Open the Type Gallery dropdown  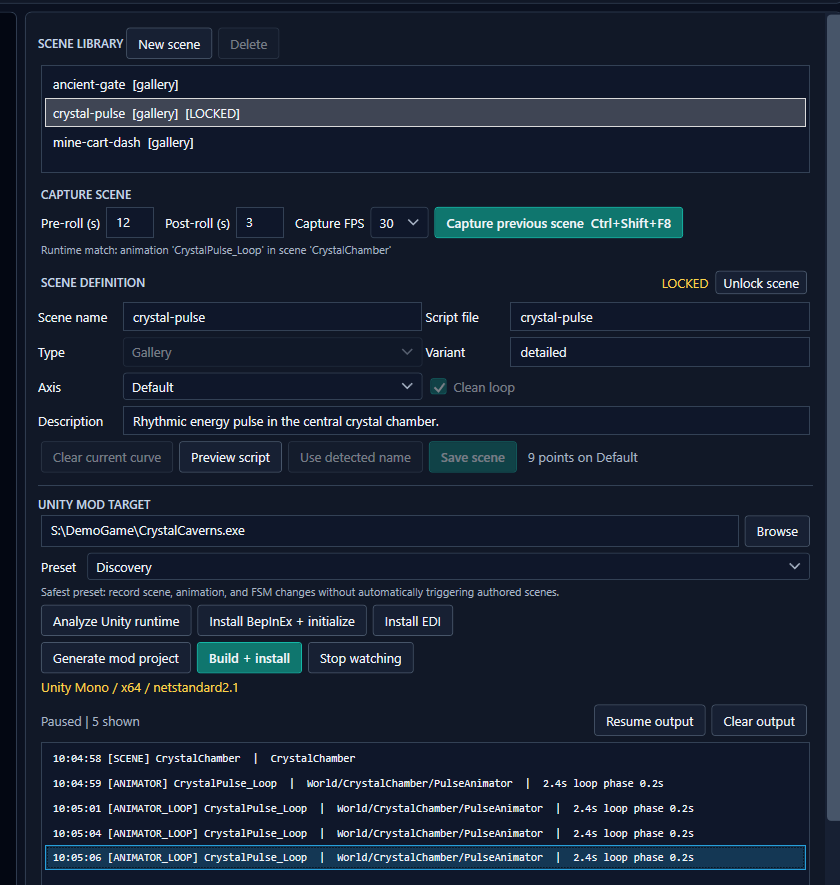(272, 352)
